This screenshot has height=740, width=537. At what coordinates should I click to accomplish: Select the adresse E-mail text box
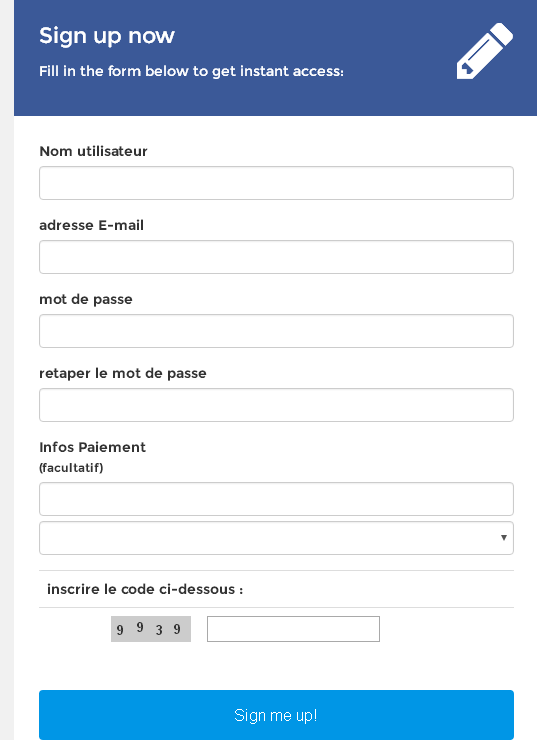point(276,257)
